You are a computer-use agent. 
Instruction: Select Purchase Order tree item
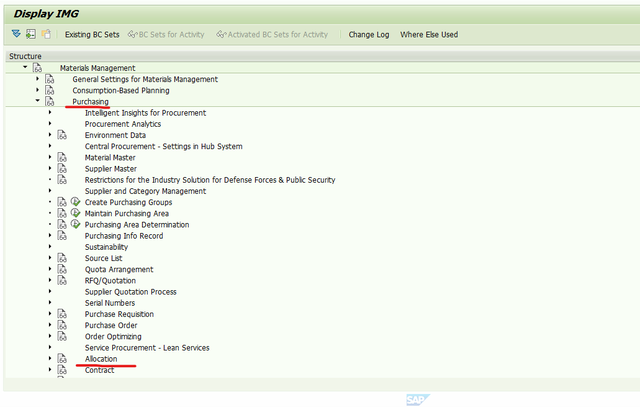(x=111, y=325)
